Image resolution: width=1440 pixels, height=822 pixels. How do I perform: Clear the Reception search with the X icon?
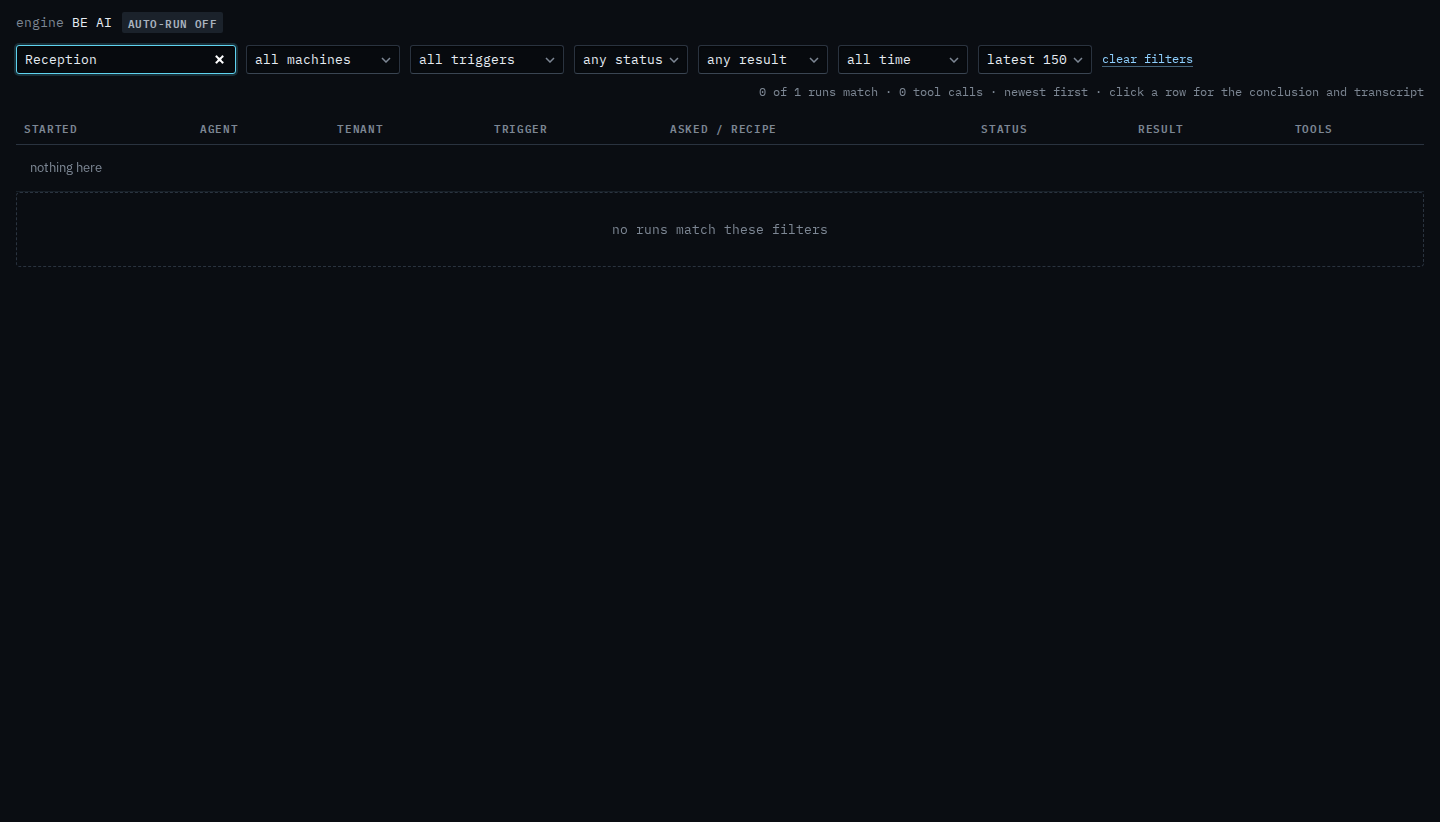click(x=220, y=60)
